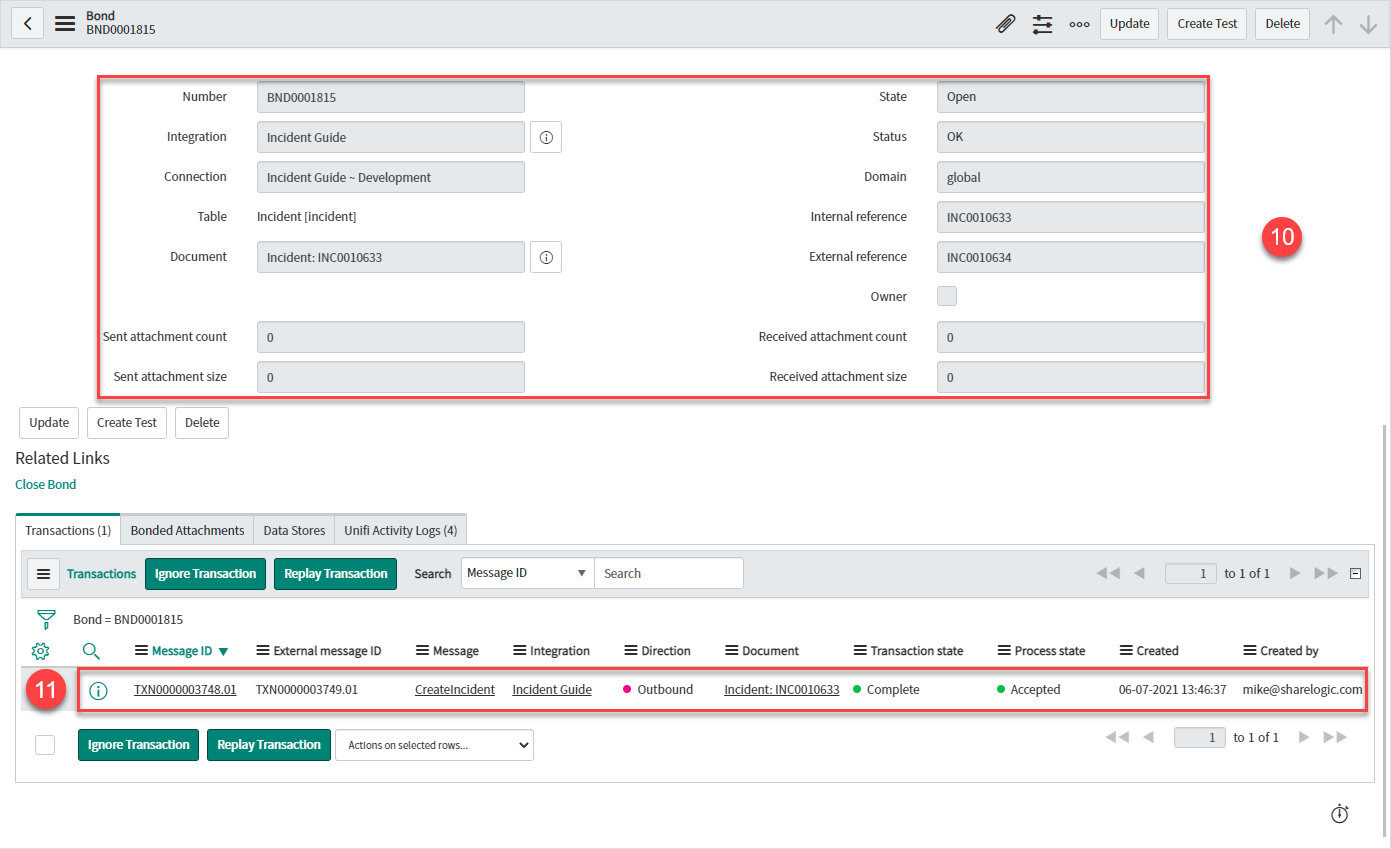Viewport: 1391px width, 849px height.
Task: Click the paperclip manage attachments icon
Action: pos(1005,24)
